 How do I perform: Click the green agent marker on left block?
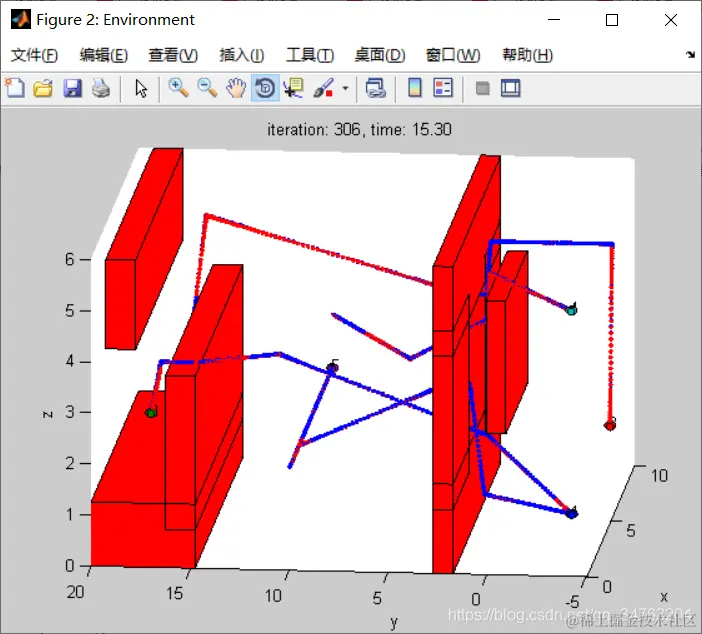pos(151,412)
